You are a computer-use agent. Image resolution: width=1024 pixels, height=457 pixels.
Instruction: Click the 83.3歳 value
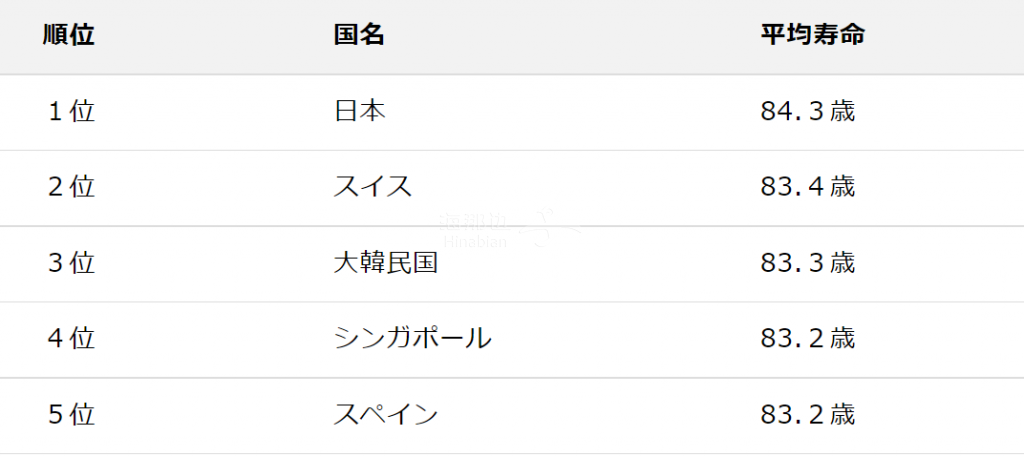point(808,263)
